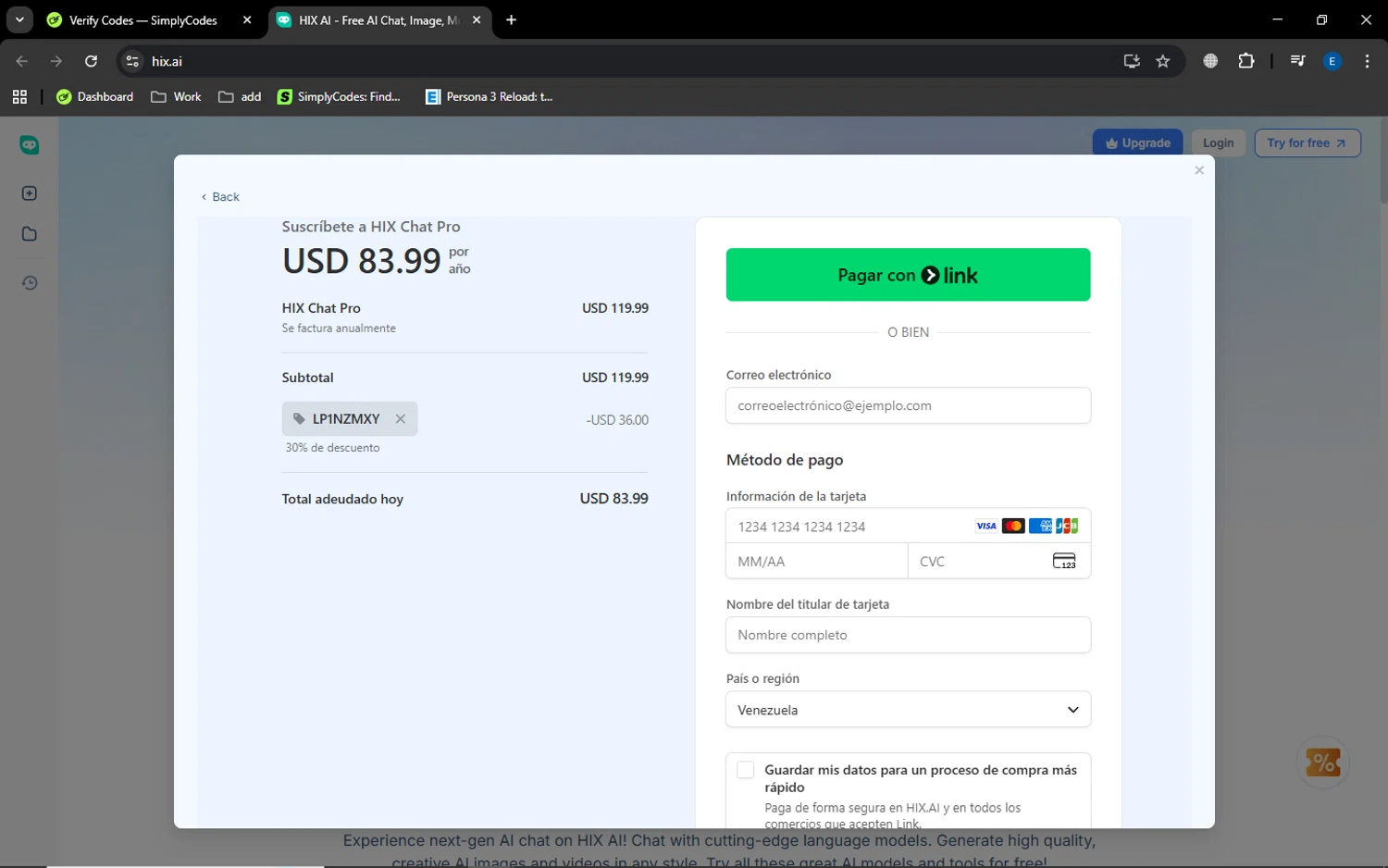Click the 'Se factura anualmente' text
Image resolution: width=1388 pixels, height=868 pixels.
[339, 329]
